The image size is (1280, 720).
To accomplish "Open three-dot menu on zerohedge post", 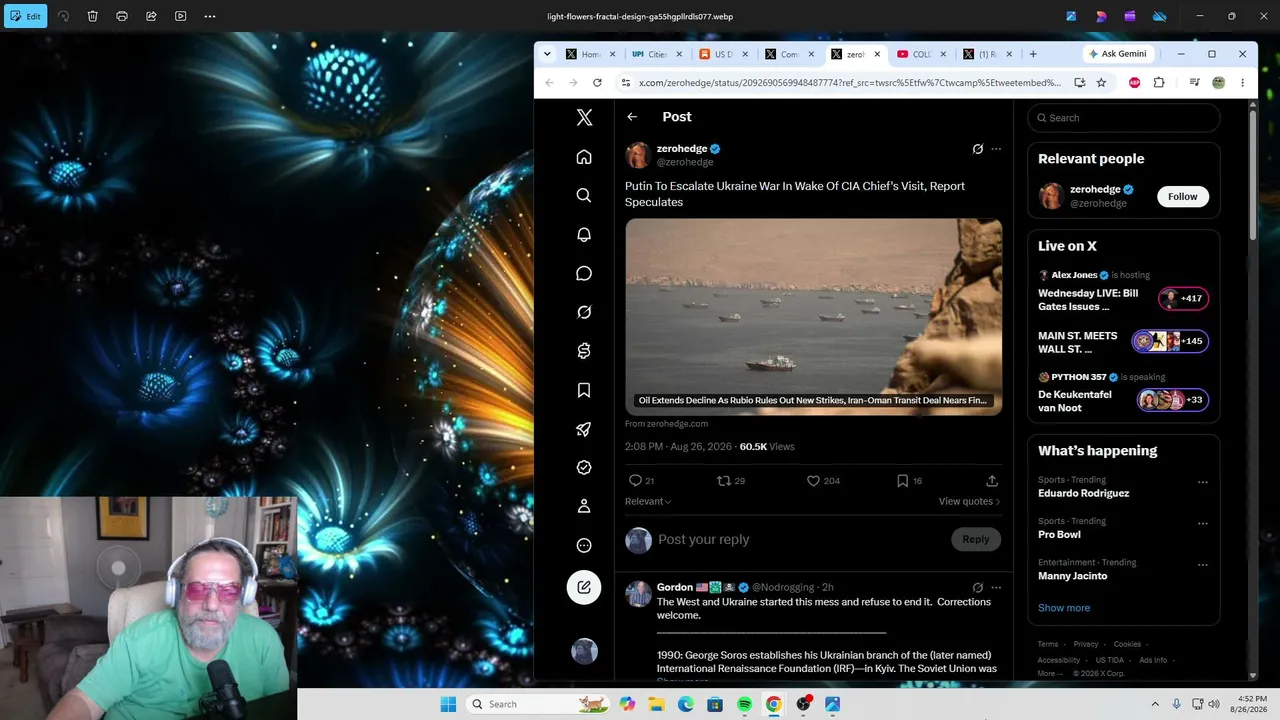I will coord(996,149).
